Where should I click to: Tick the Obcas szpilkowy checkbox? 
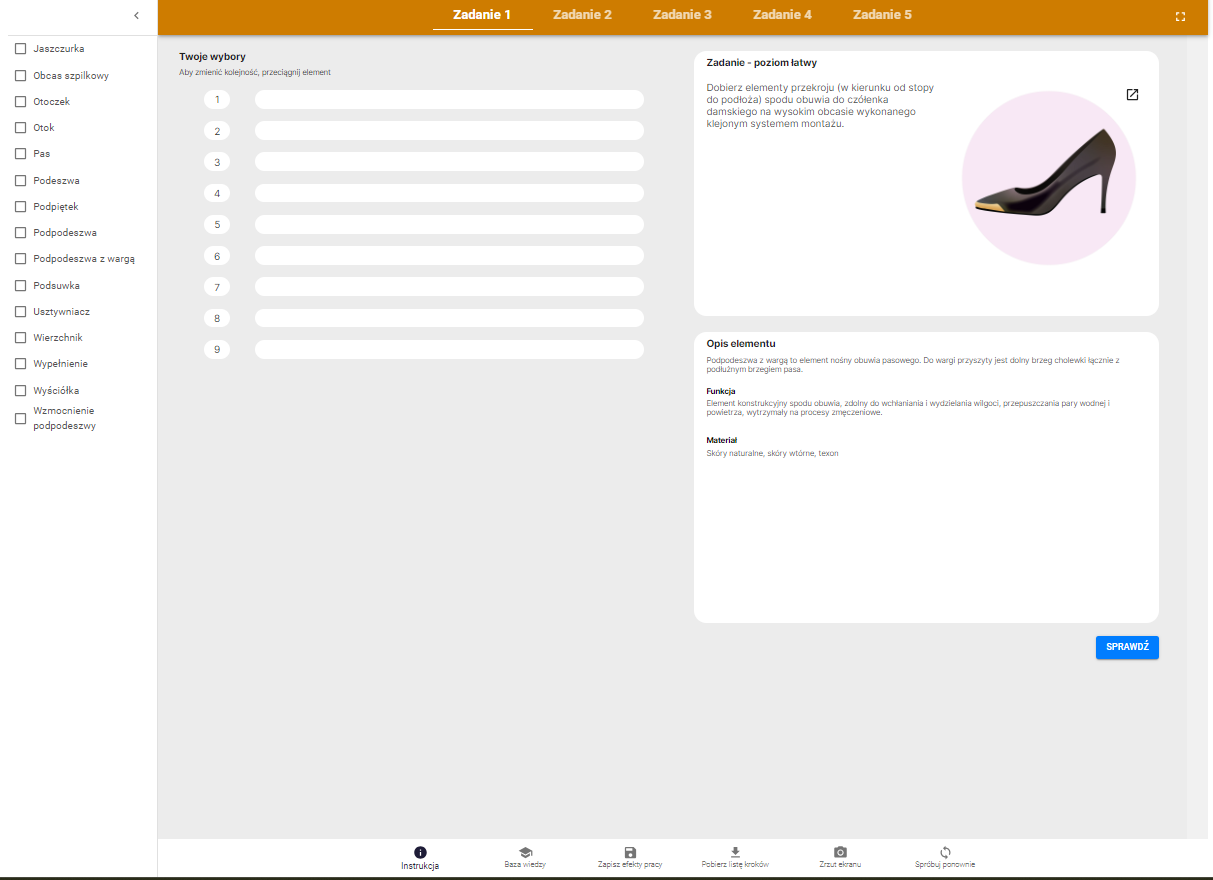click(20, 76)
